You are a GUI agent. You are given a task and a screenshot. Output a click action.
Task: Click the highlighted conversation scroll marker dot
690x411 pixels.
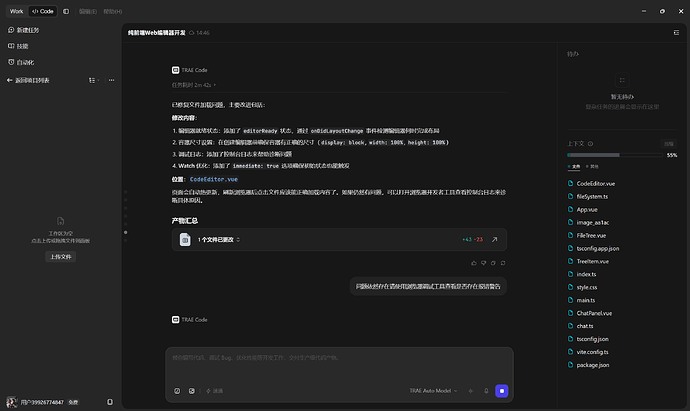(x=125, y=232)
